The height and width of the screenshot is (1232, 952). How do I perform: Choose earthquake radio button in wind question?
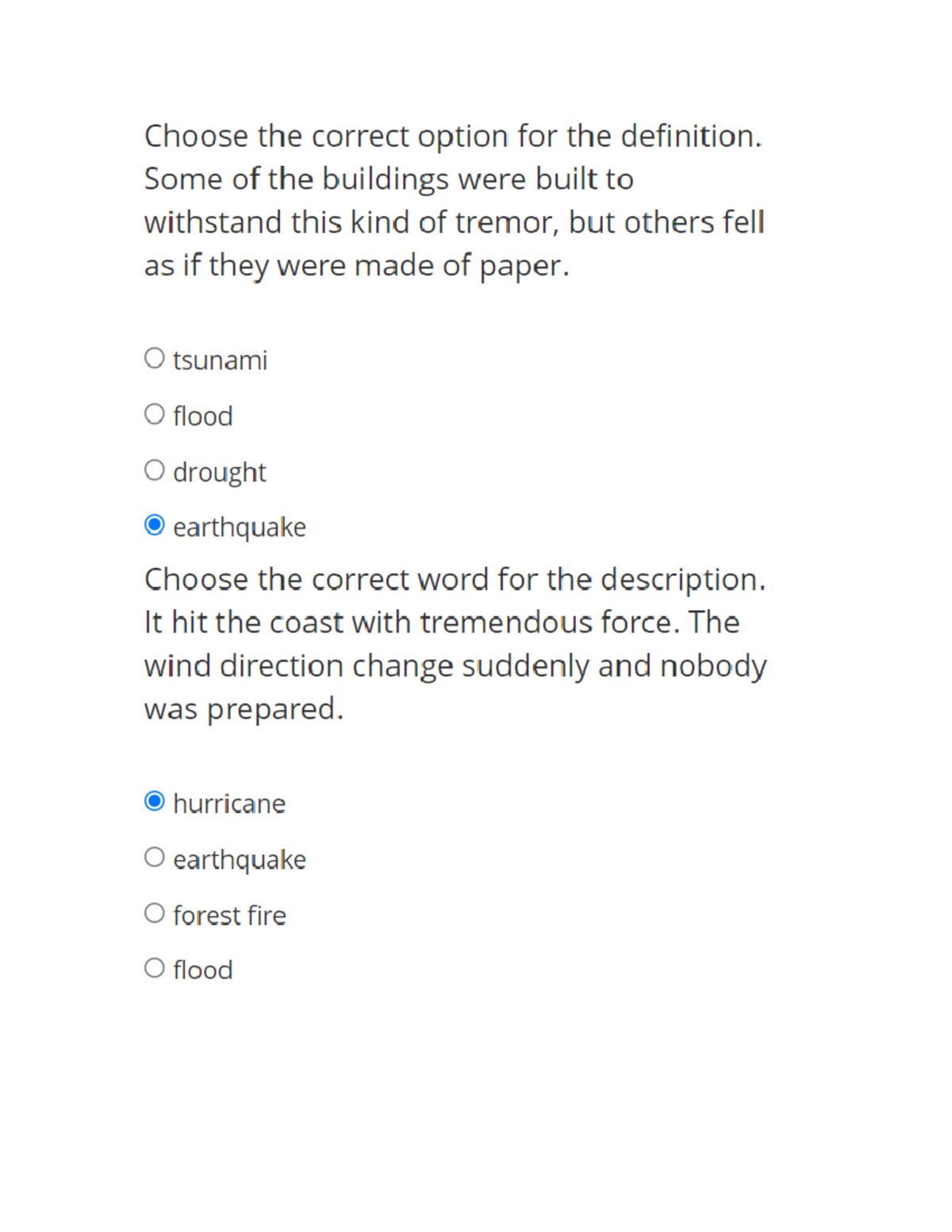tap(155, 857)
